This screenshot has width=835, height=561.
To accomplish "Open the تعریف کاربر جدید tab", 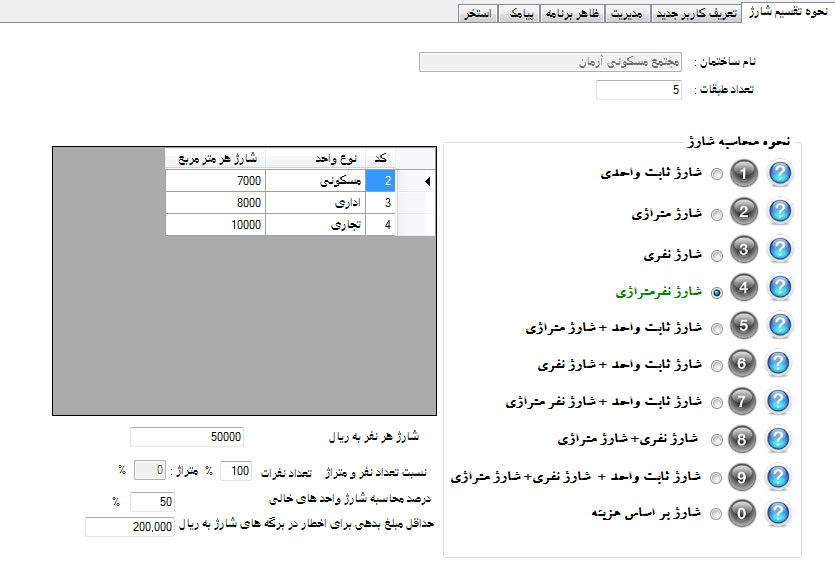I will point(695,13).
